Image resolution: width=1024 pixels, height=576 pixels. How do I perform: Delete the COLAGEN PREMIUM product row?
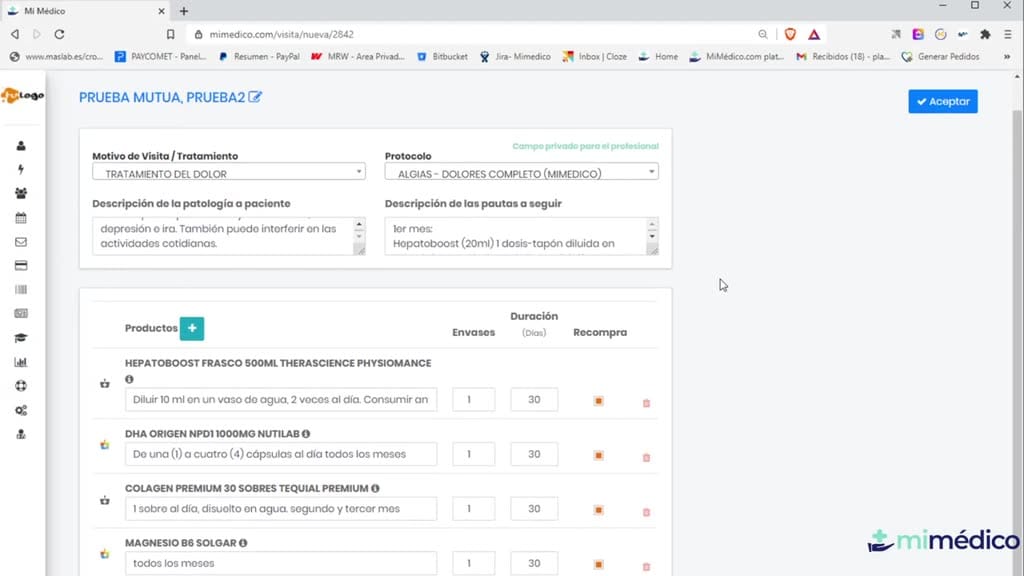click(x=647, y=513)
